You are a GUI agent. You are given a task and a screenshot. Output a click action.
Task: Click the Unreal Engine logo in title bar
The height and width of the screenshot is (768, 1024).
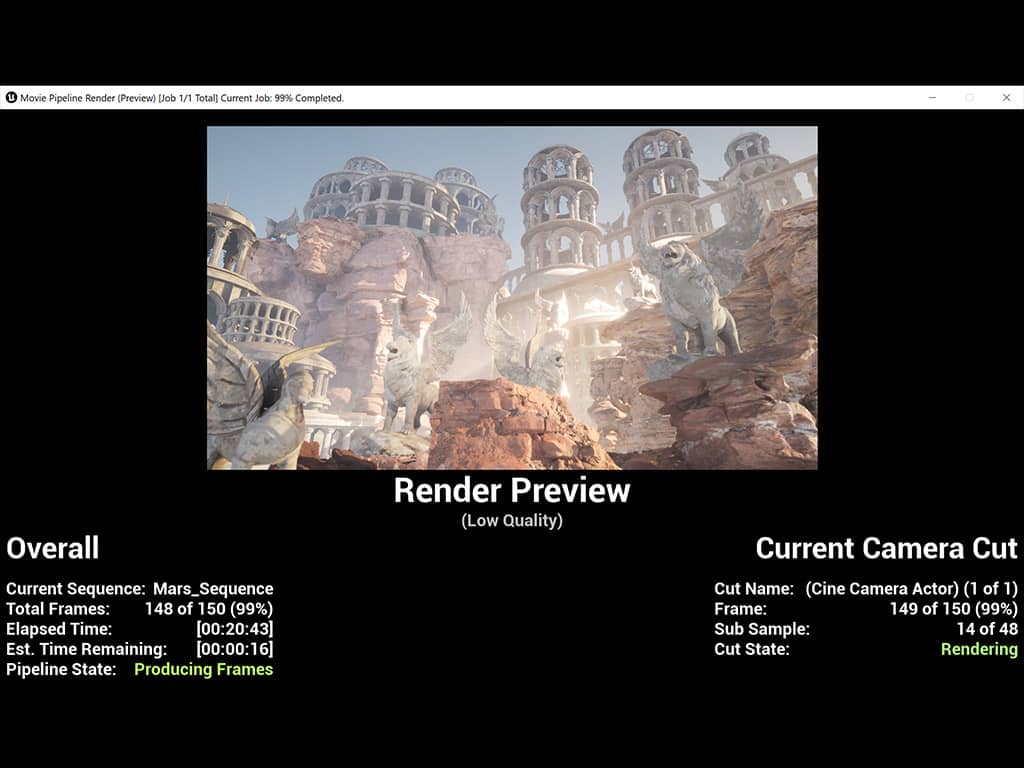tap(11, 97)
